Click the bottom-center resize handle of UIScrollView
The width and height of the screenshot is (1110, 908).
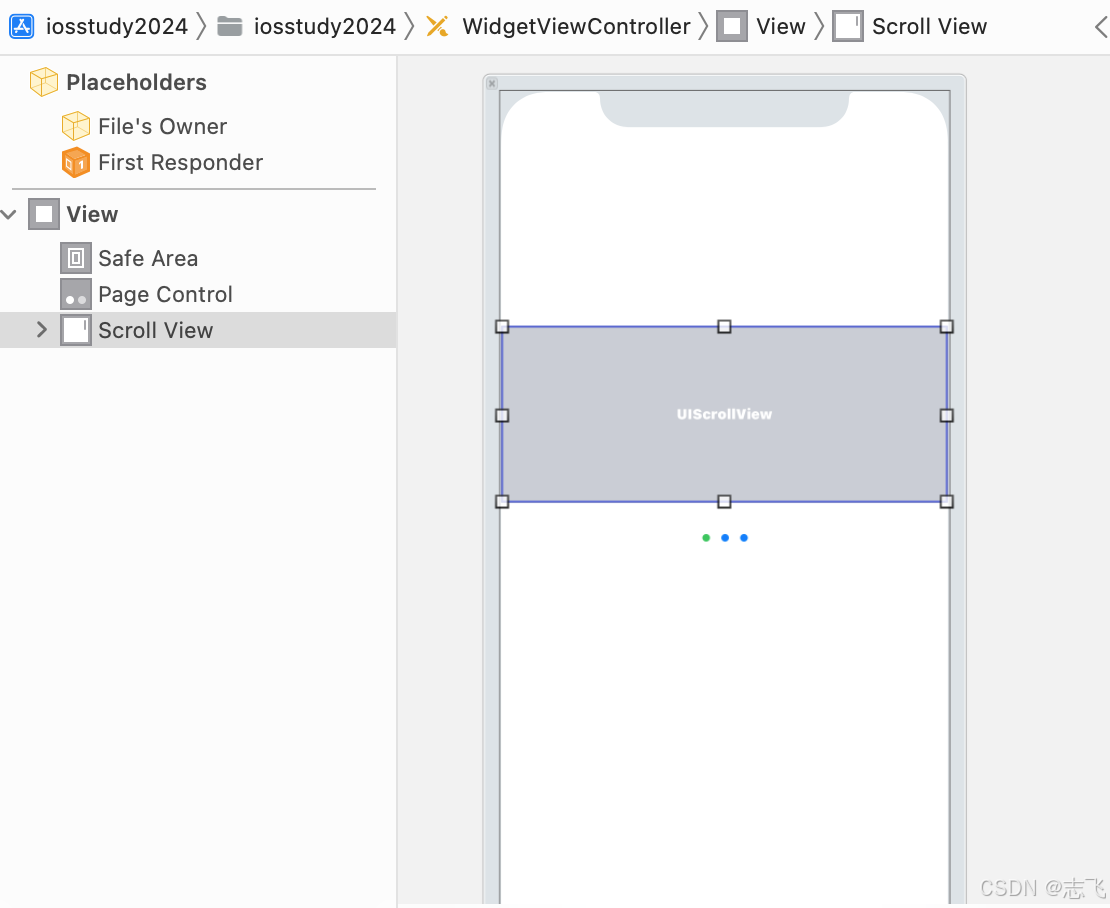click(724, 502)
